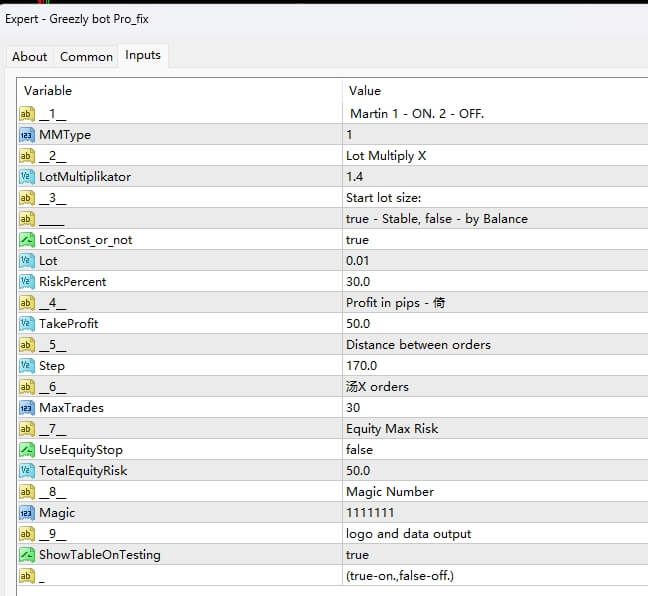Toggle the ShowTableOnTesting true value

tap(357, 555)
